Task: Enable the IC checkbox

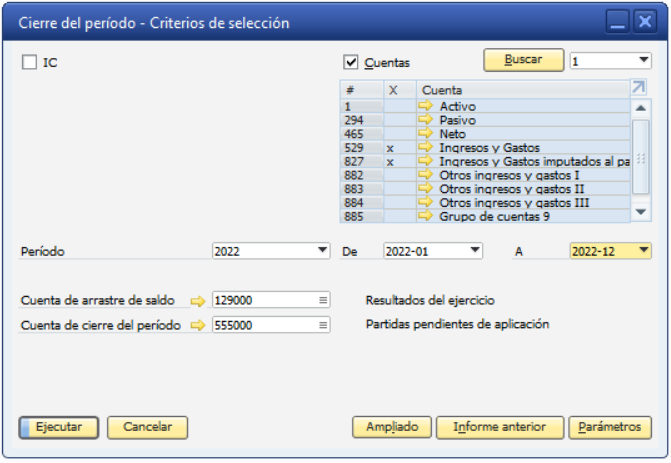Action: click(29, 62)
